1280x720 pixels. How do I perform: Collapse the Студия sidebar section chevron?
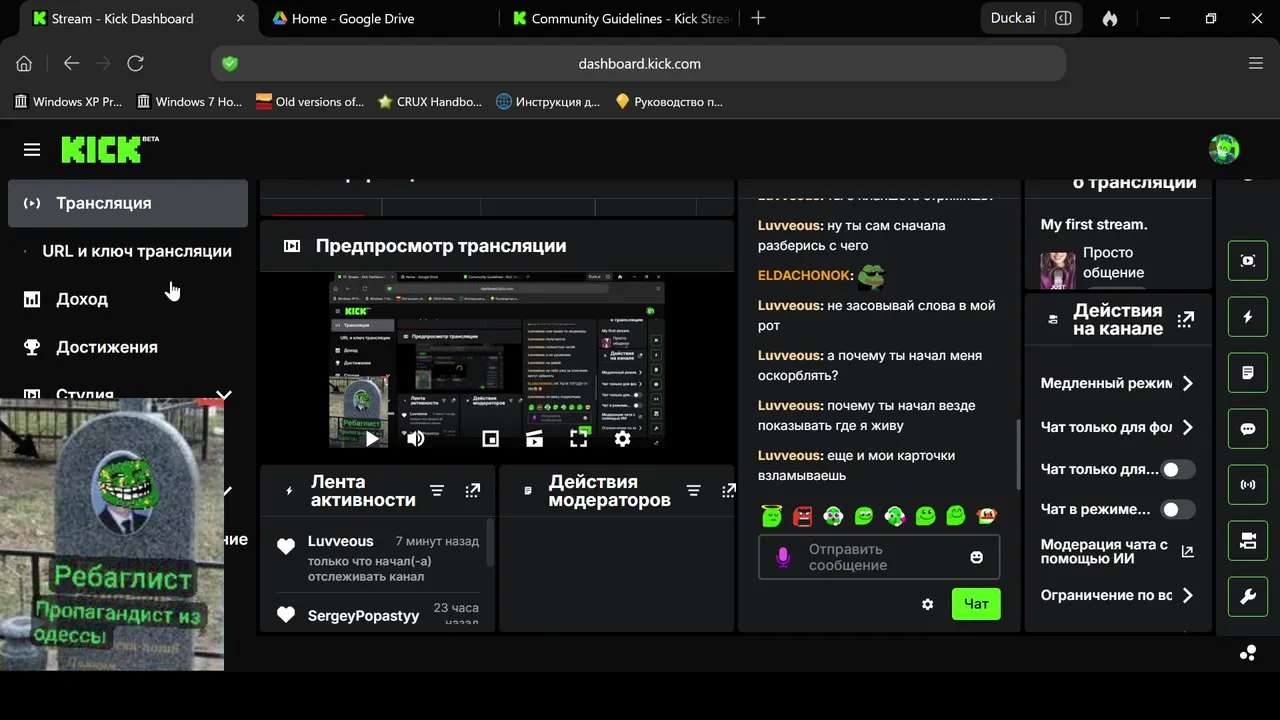point(224,396)
